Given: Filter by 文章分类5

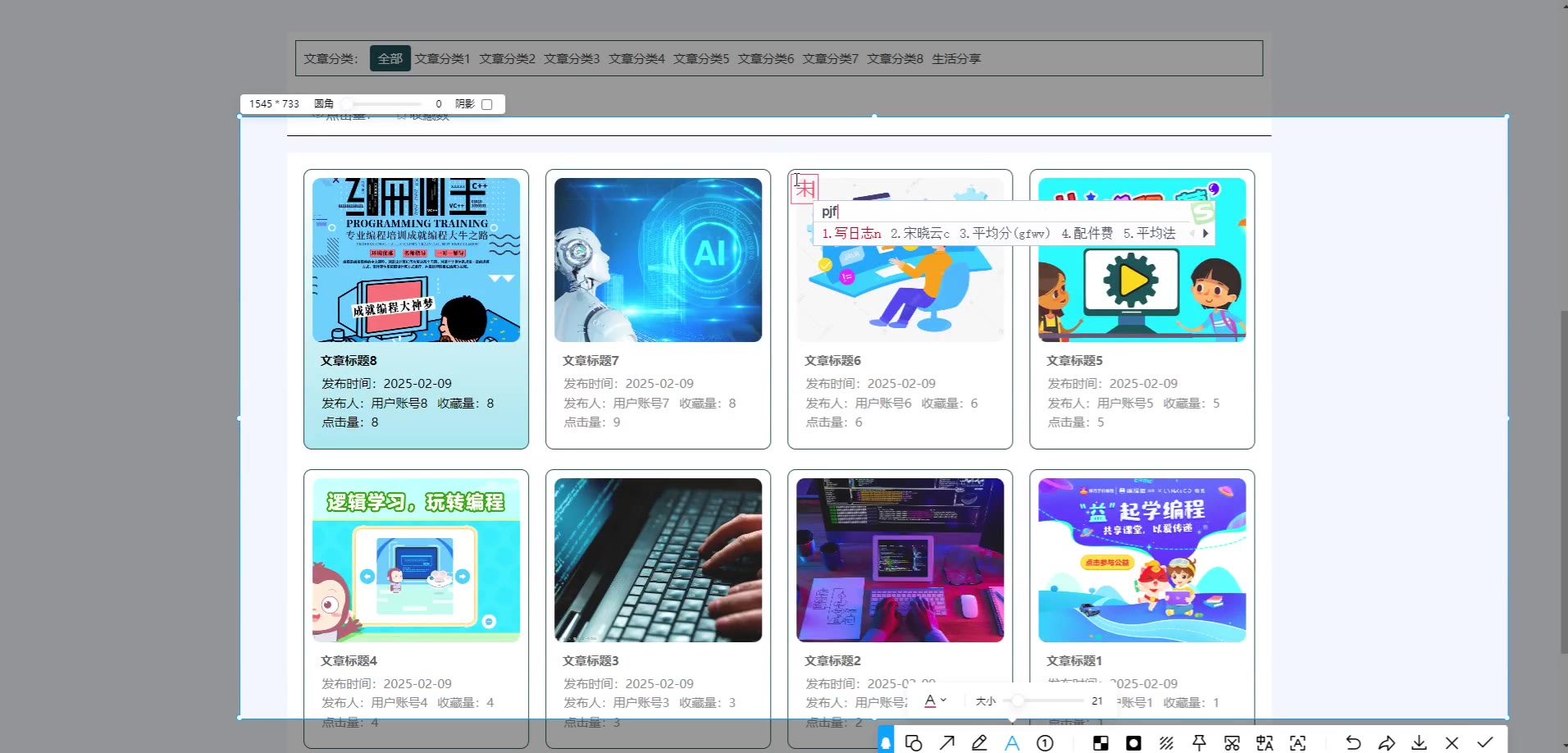Looking at the screenshot, I should (x=701, y=58).
